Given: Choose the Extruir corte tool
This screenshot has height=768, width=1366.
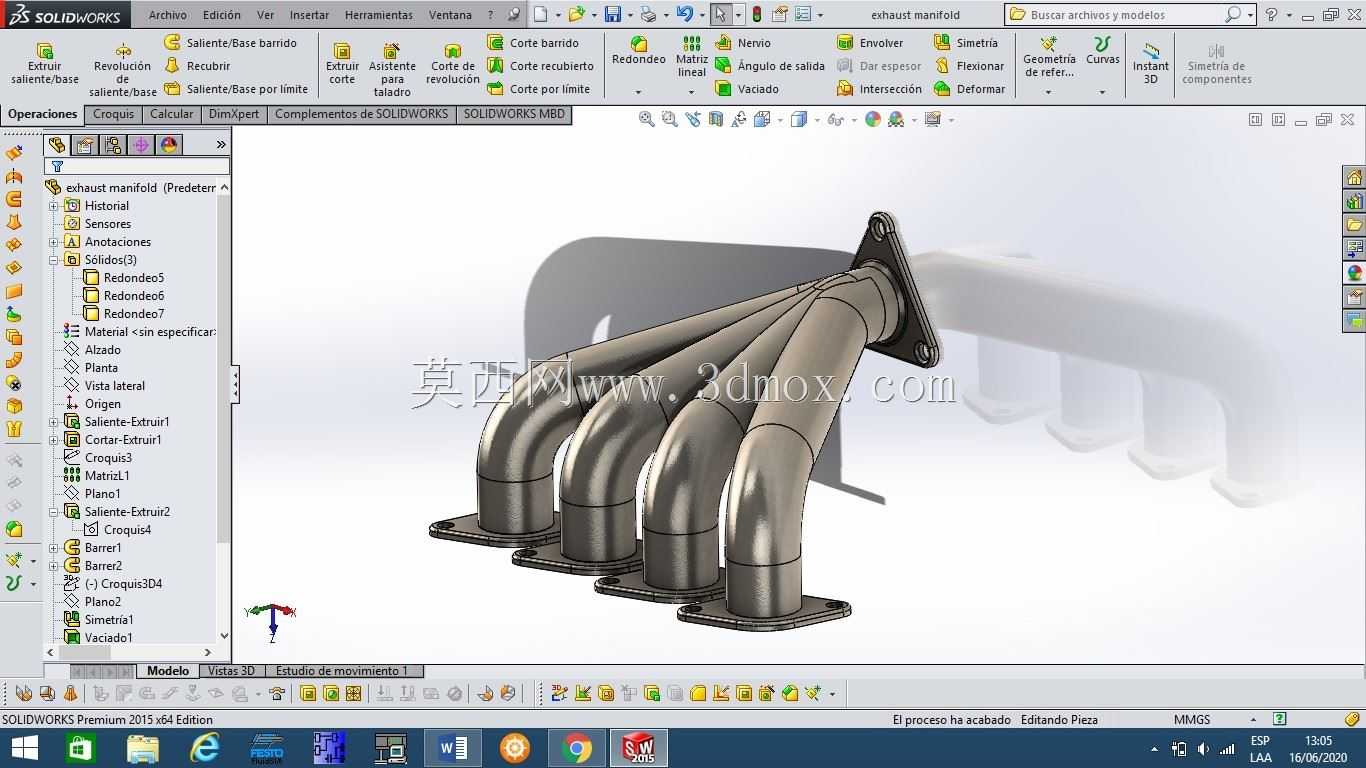Looking at the screenshot, I should [342, 64].
